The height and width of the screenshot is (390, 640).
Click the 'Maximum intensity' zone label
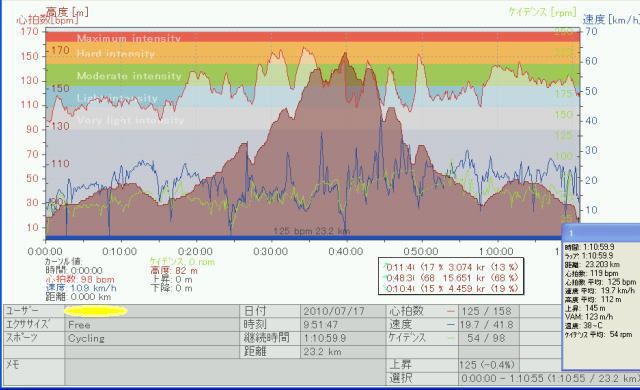tap(129, 38)
